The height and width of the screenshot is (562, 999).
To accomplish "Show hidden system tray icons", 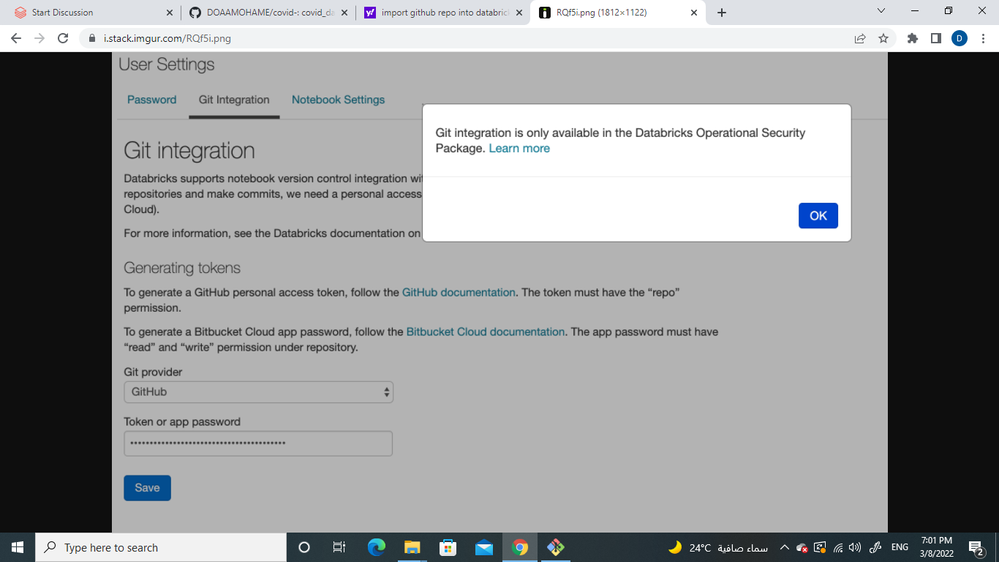I will coord(784,547).
